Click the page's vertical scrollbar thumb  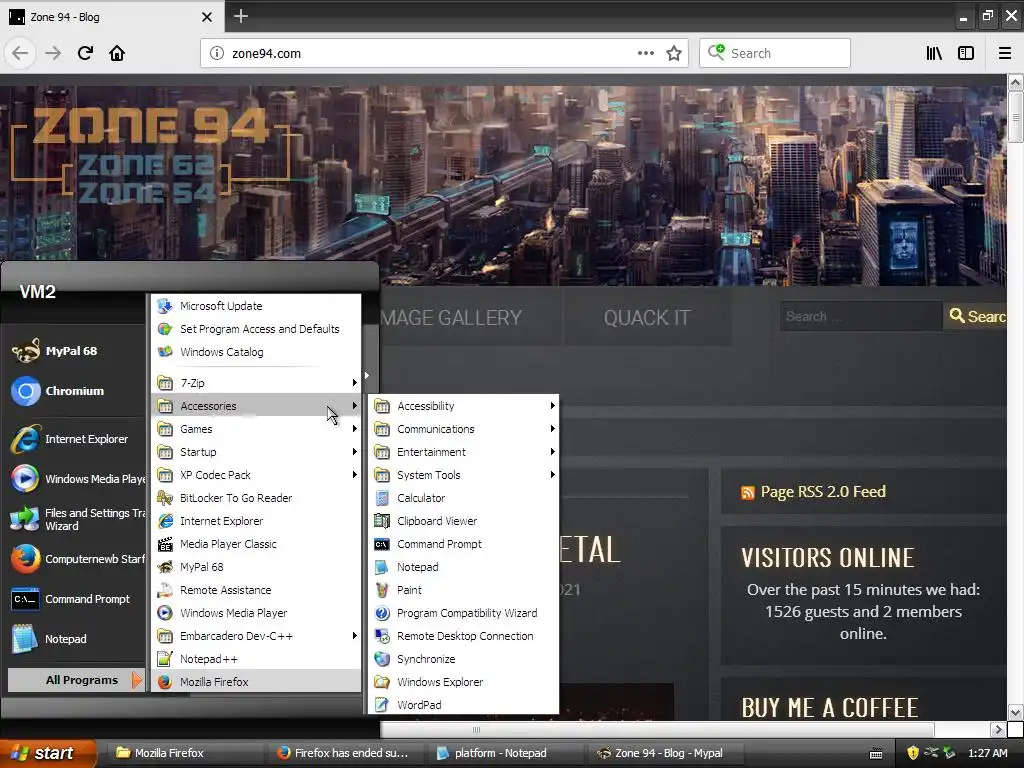pyautogui.click(x=1015, y=117)
